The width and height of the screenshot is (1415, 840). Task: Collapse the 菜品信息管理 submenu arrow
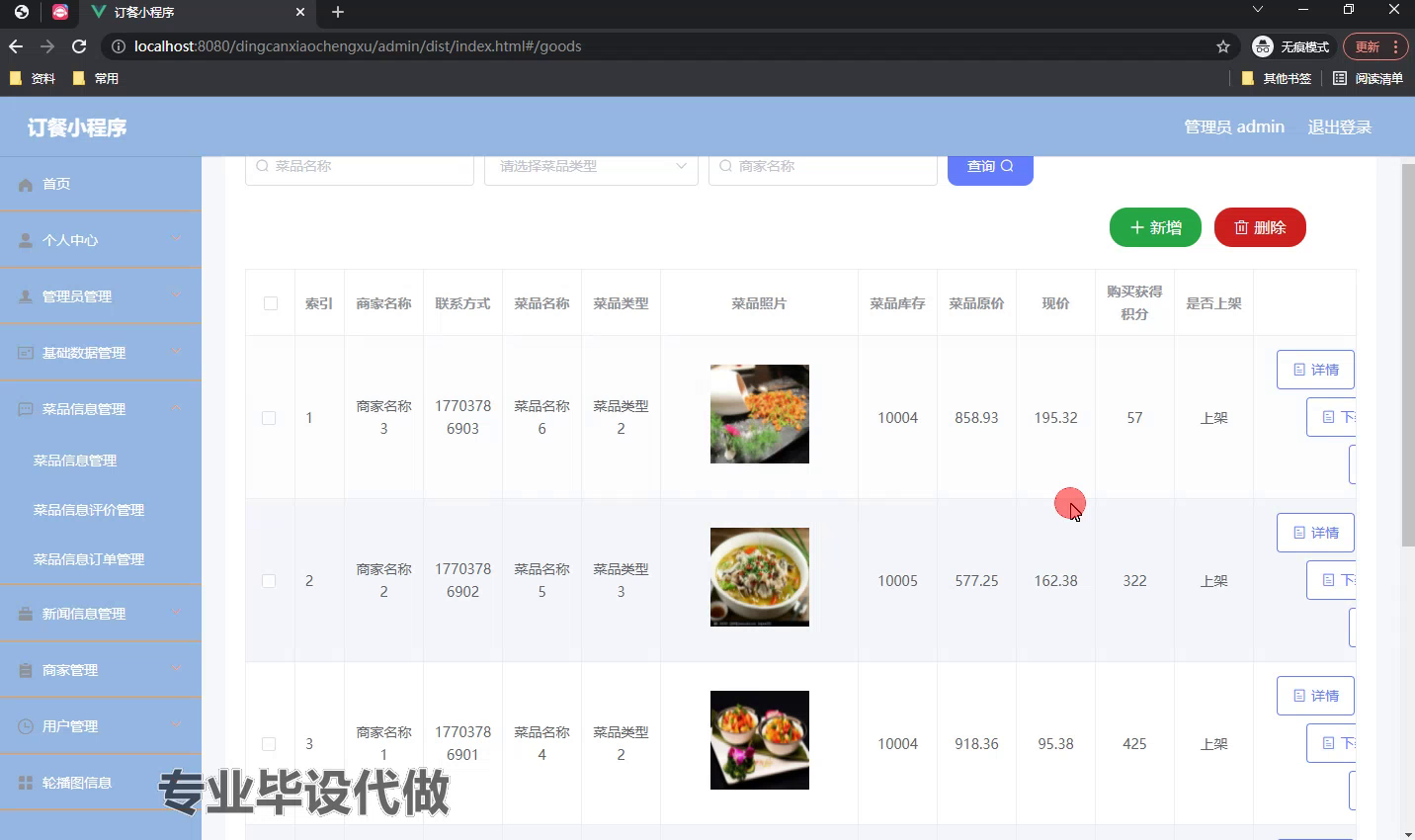(176, 409)
